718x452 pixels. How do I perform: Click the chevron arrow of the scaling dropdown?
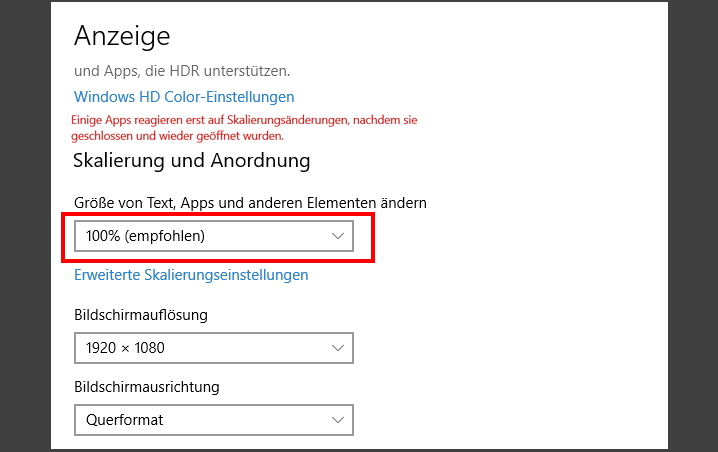[337, 237]
